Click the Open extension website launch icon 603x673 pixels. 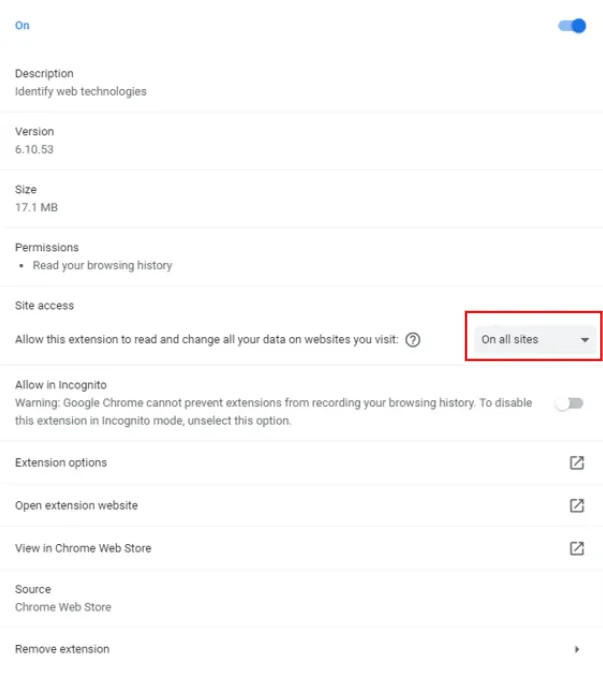pyautogui.click(x=577, y=506)
